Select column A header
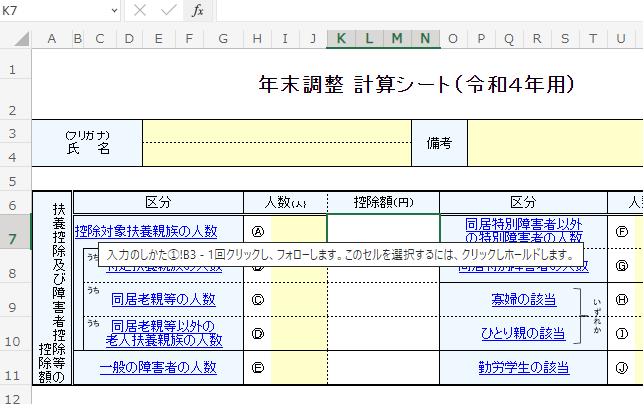The image size is (643, 404). coord(52,39)
